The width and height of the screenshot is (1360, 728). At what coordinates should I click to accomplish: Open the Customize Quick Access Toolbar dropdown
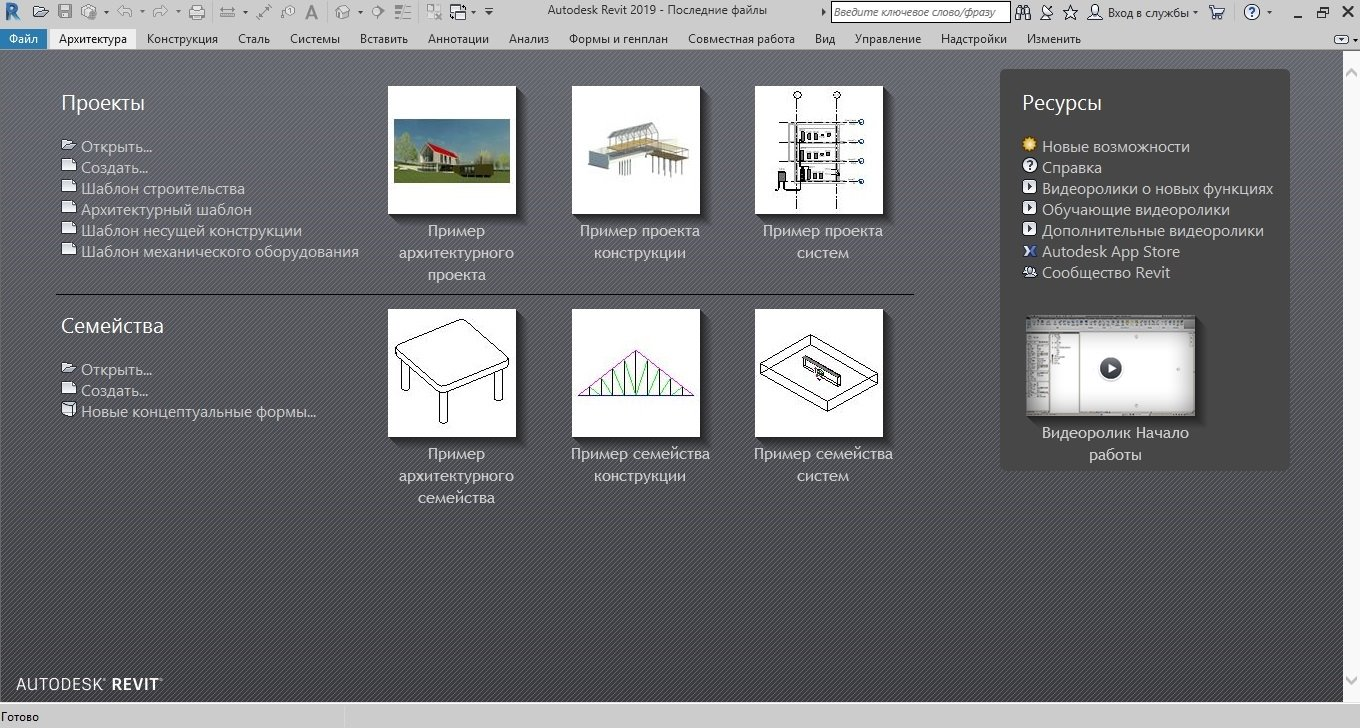point(489,13)
